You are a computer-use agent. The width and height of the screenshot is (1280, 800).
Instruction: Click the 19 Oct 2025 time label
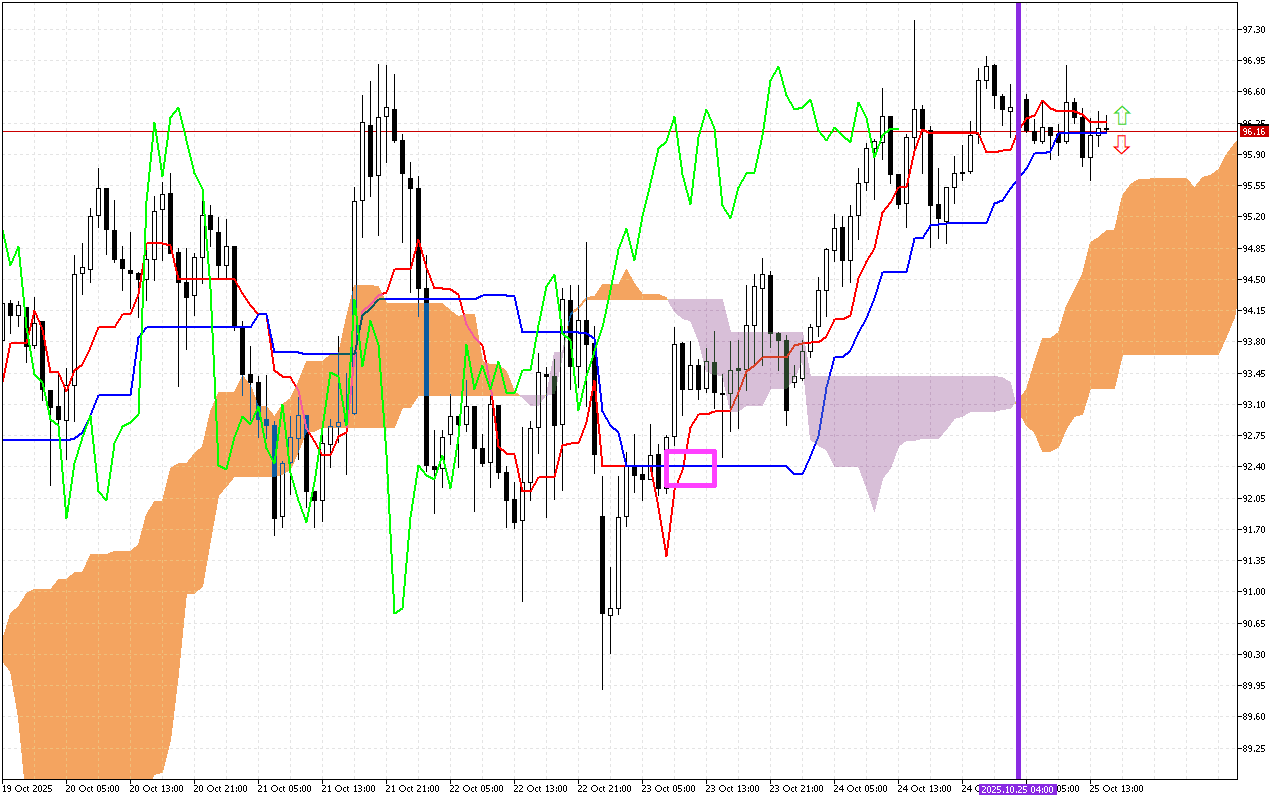tap(27, 789)
